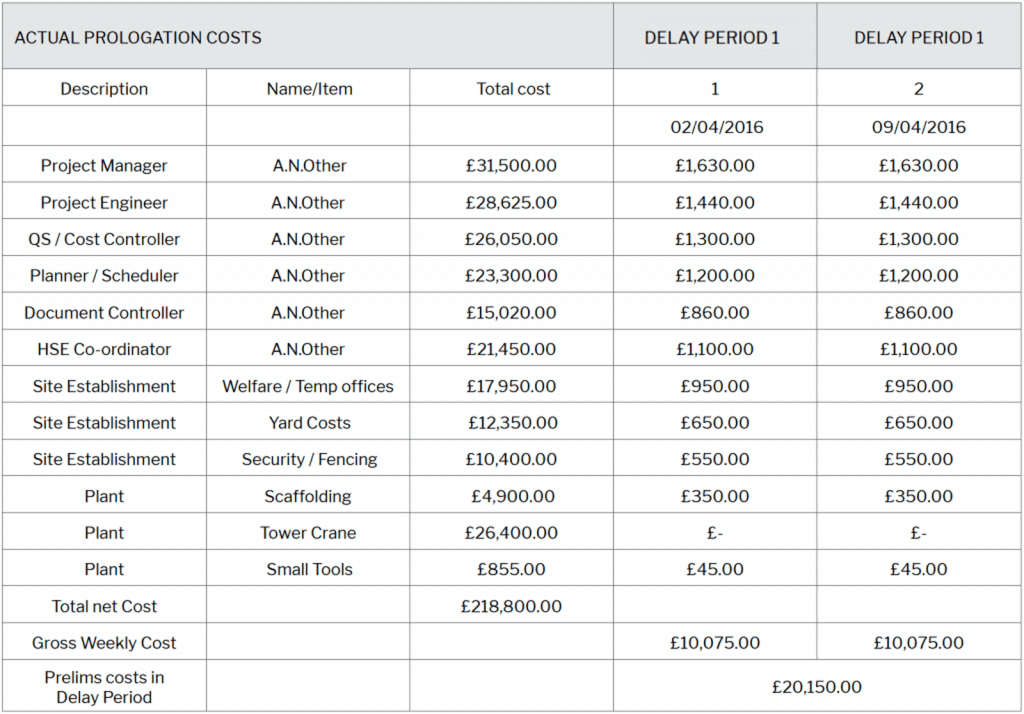The width and height of the screenshot is (1024, 714).
Task: Click the Project Manager row label
Action: click(x=104, y=166)
